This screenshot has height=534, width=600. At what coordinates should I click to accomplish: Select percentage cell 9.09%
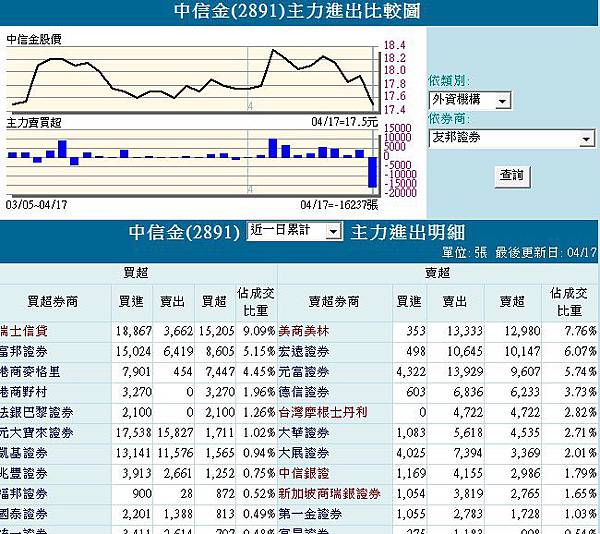(x=259, y=331)
